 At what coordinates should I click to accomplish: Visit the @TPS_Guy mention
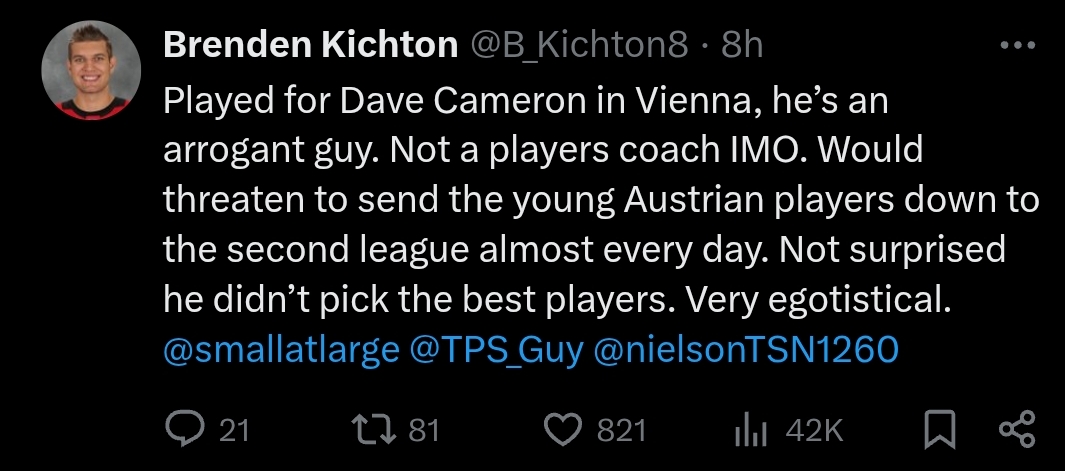click(496, 350)
